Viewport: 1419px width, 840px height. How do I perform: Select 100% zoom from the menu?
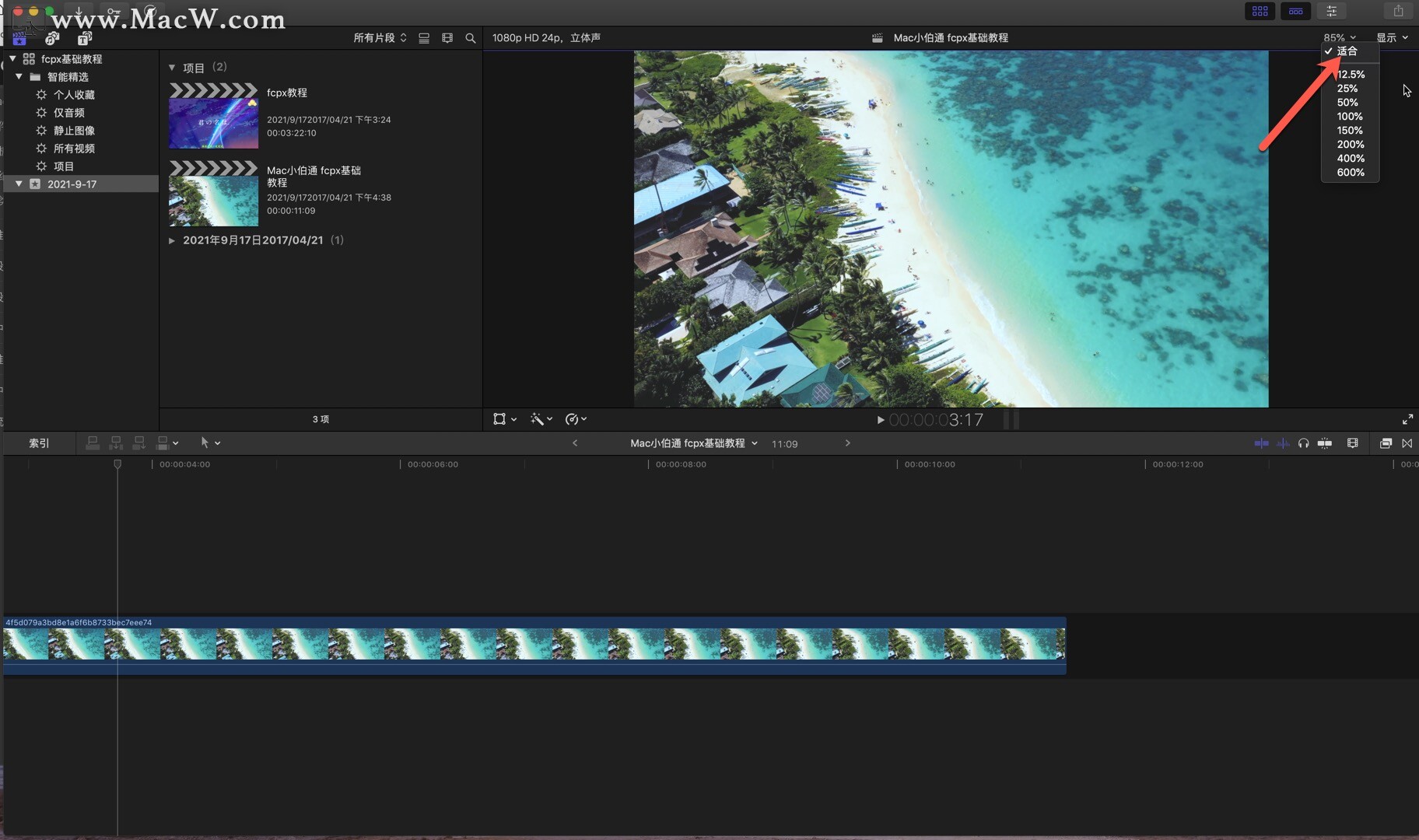click(x=1350, y=117)
